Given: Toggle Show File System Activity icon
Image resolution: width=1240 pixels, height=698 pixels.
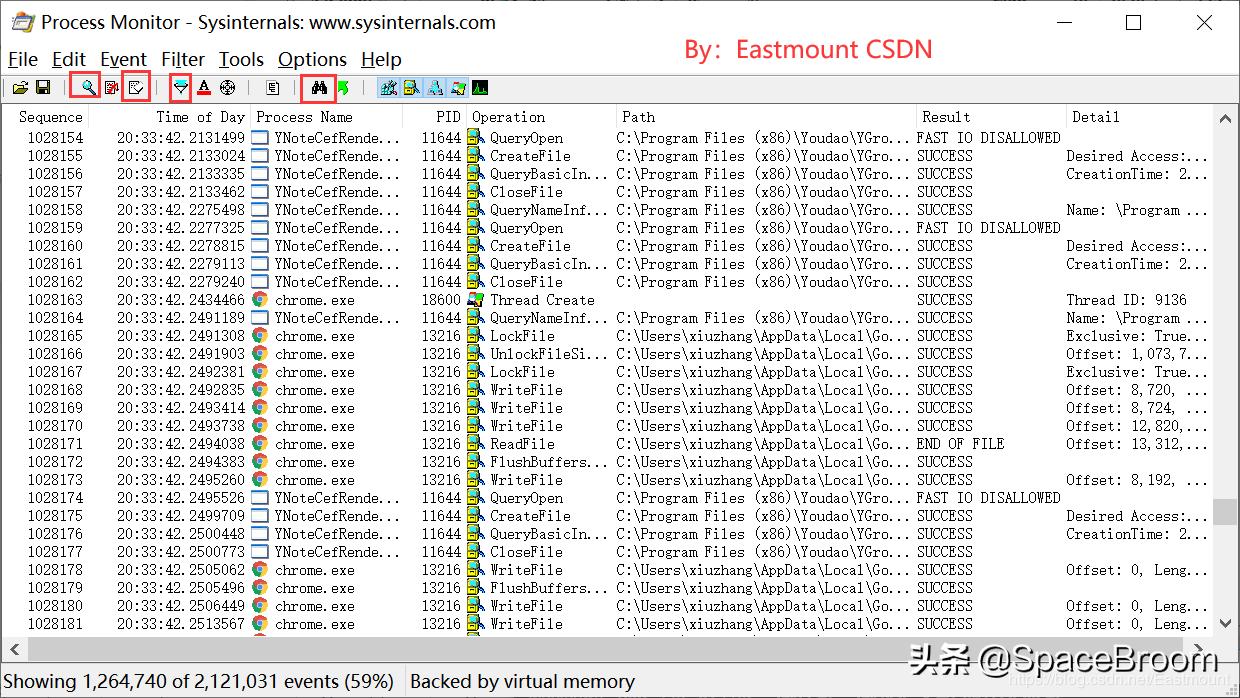Looking at the screenshot, I should click(x=411, y=88).
